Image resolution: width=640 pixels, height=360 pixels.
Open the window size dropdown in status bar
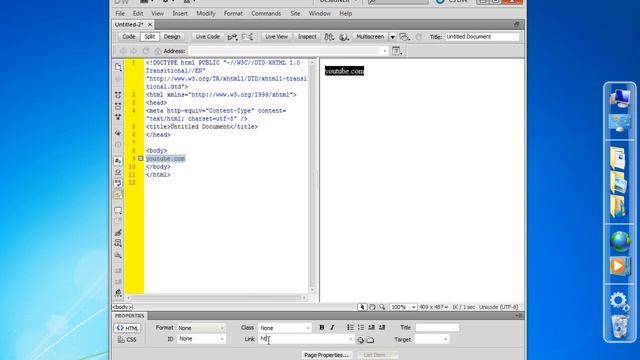(x=433, y=307)
